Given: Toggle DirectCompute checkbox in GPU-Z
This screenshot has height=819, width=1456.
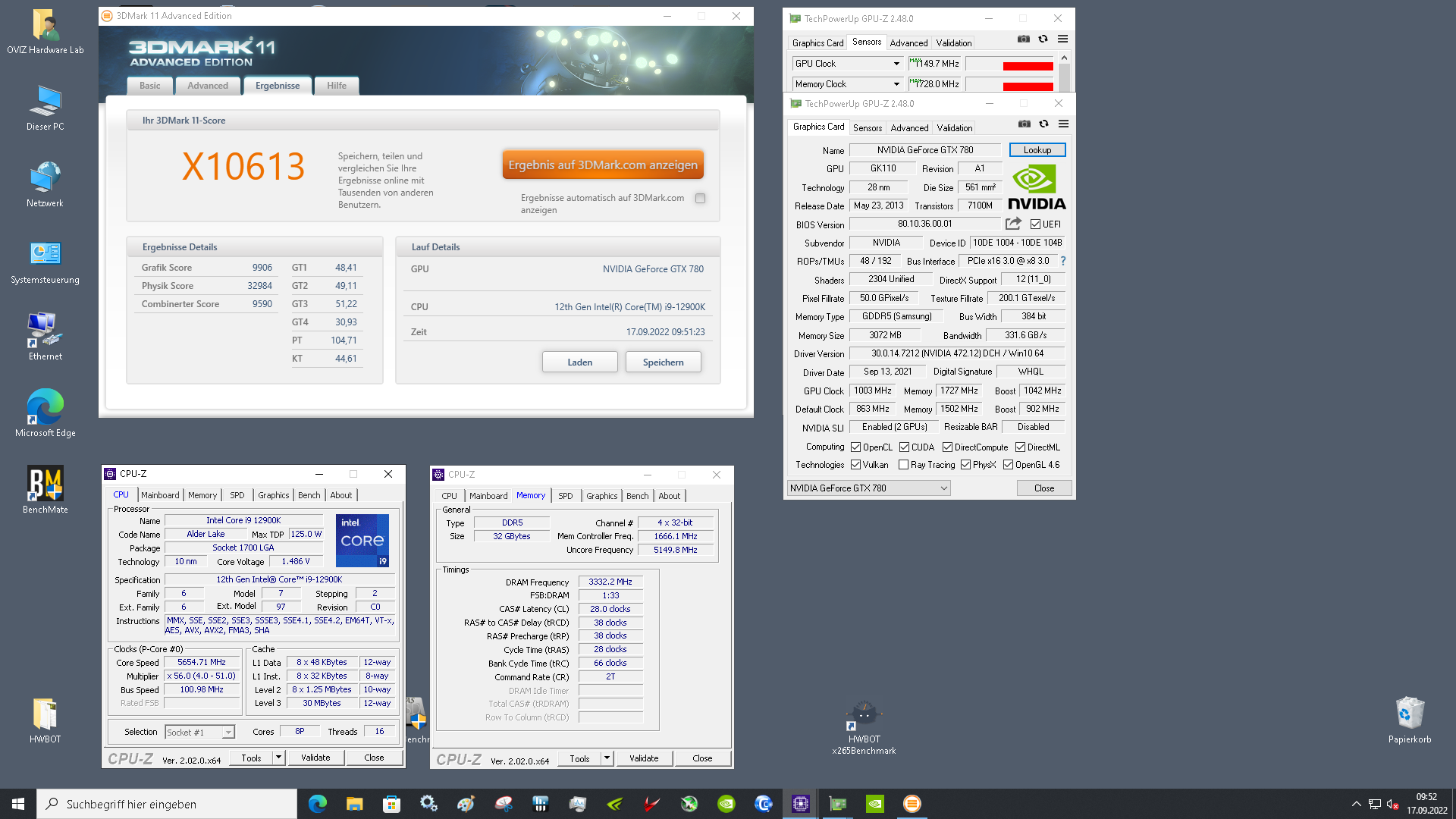Looking at the screenshot, I should click(947, 447).
